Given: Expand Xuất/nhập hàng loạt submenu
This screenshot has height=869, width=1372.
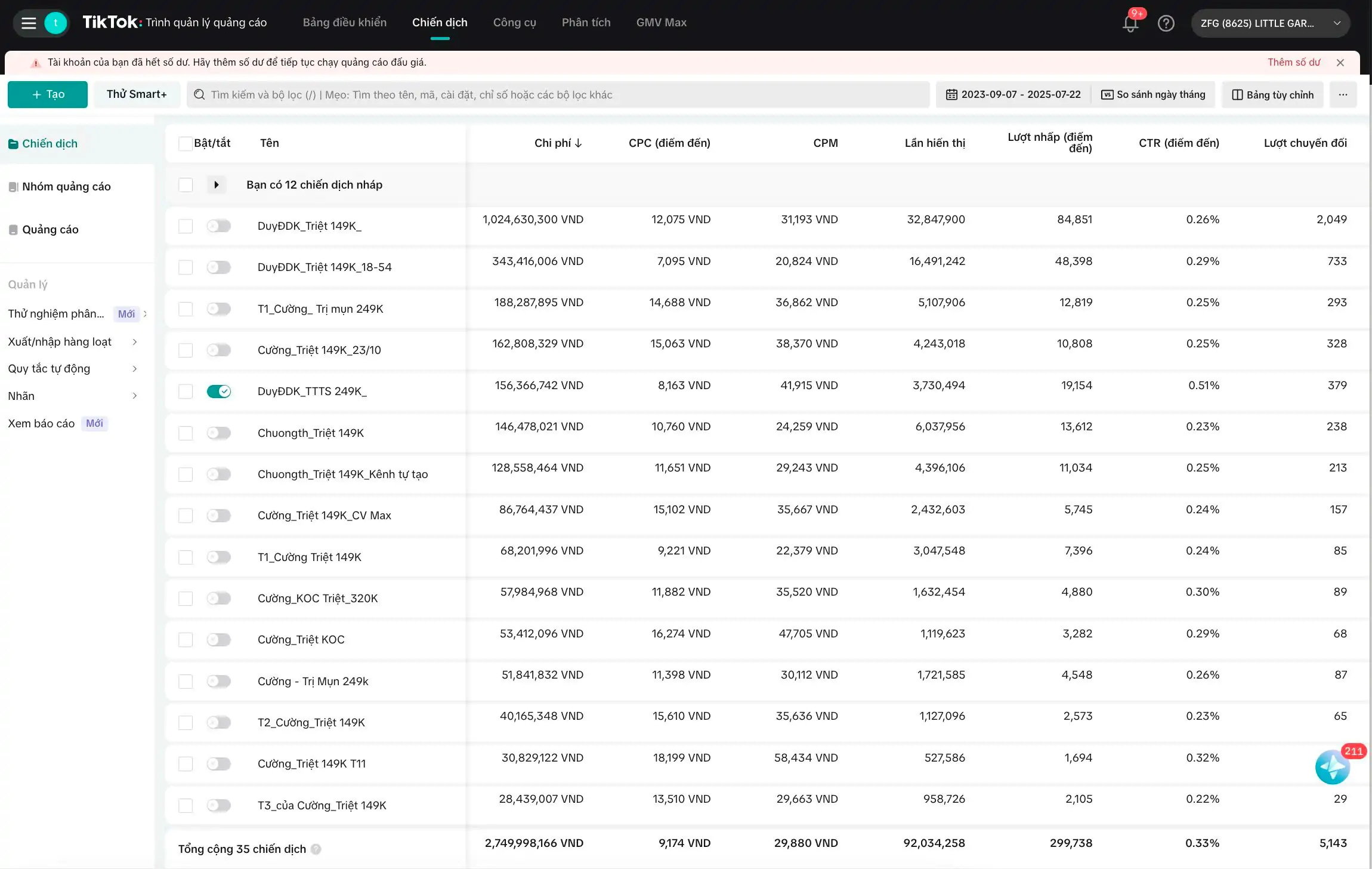Looking at the screenshot, I should pyautogui.click(x=135, y=342).
